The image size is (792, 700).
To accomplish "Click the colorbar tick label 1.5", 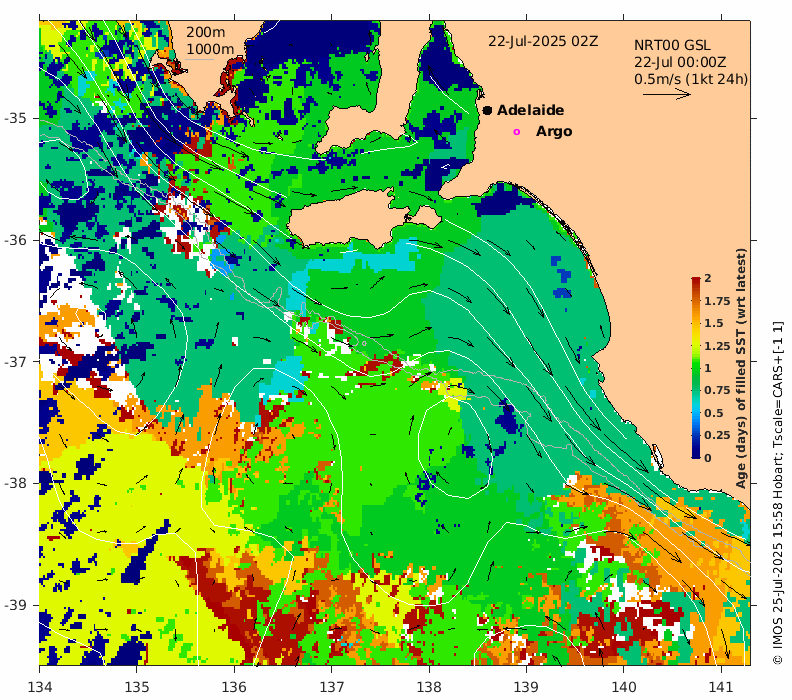I will point(714,323).
